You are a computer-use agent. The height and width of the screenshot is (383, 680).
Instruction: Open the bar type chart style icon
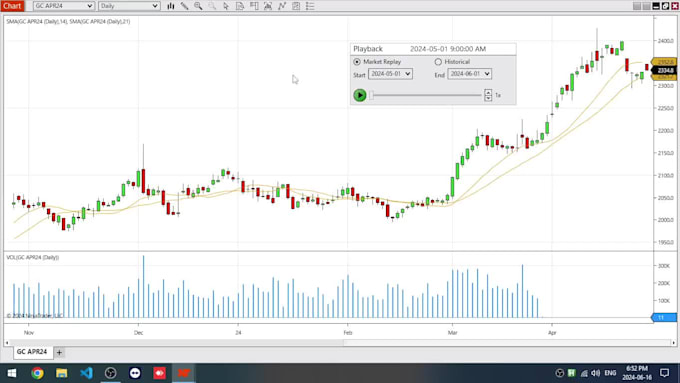pyautogui.click(x=171, y=6)
